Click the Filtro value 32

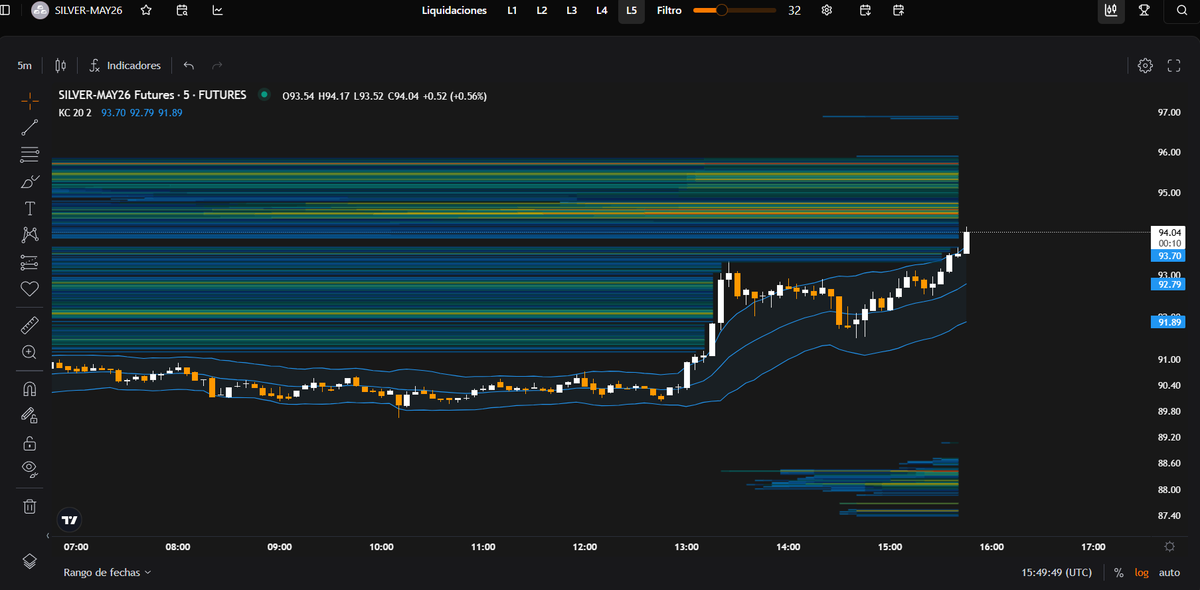794,10
